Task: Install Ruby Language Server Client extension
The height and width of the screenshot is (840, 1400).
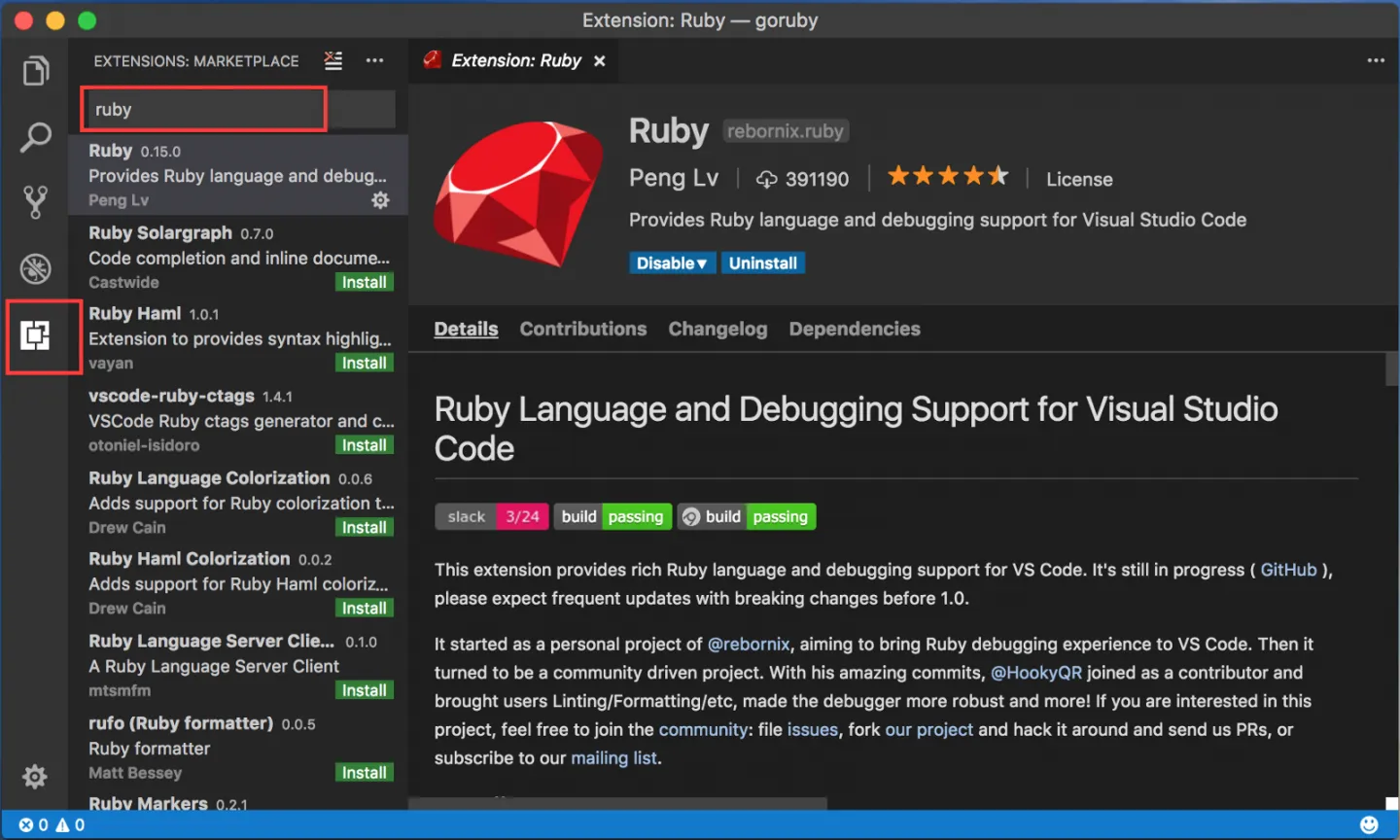Action: point(365,690)
